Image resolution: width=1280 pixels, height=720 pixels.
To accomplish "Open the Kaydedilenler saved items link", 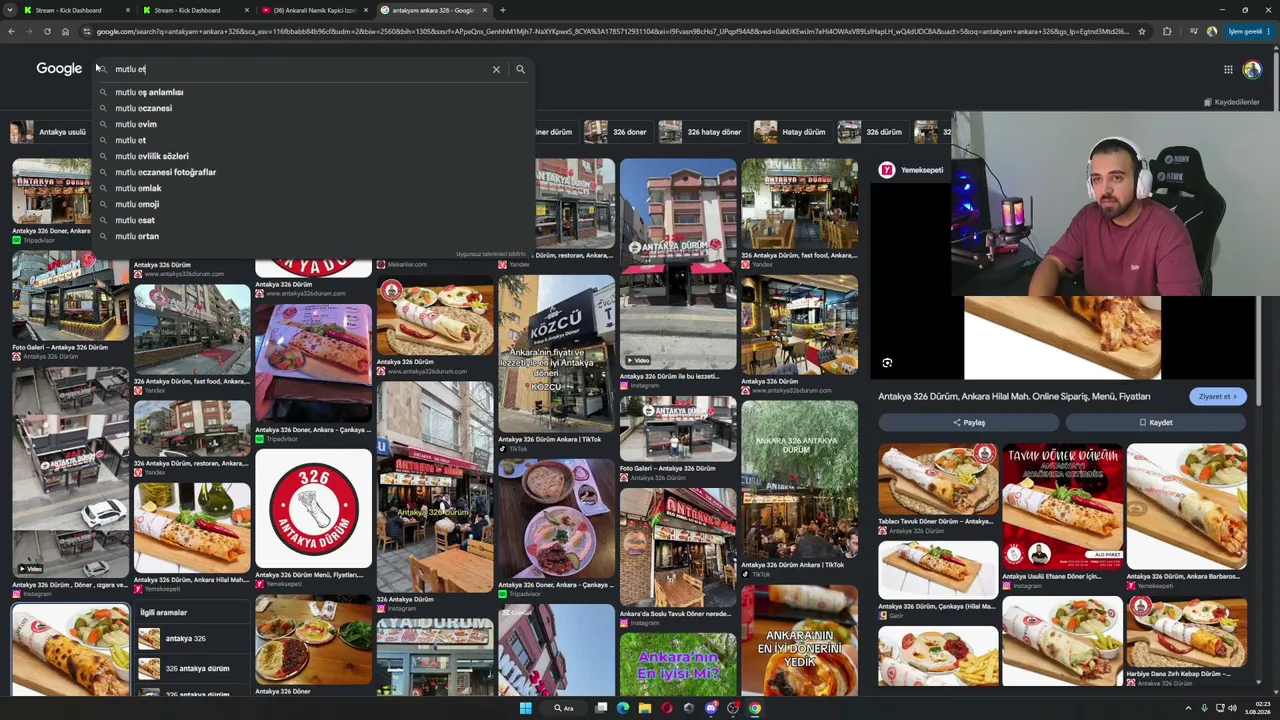I will click(1232, 102).
